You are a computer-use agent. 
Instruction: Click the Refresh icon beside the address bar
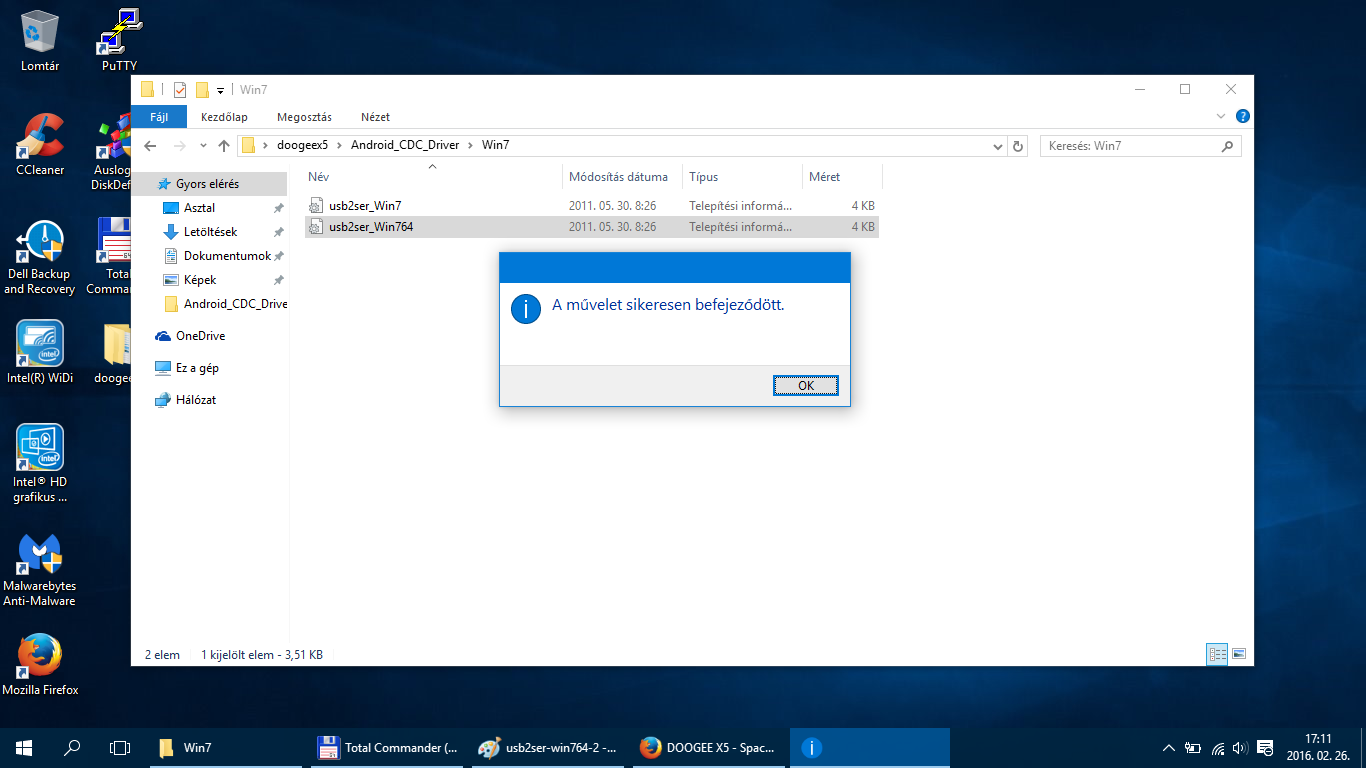coord(1018,146)
